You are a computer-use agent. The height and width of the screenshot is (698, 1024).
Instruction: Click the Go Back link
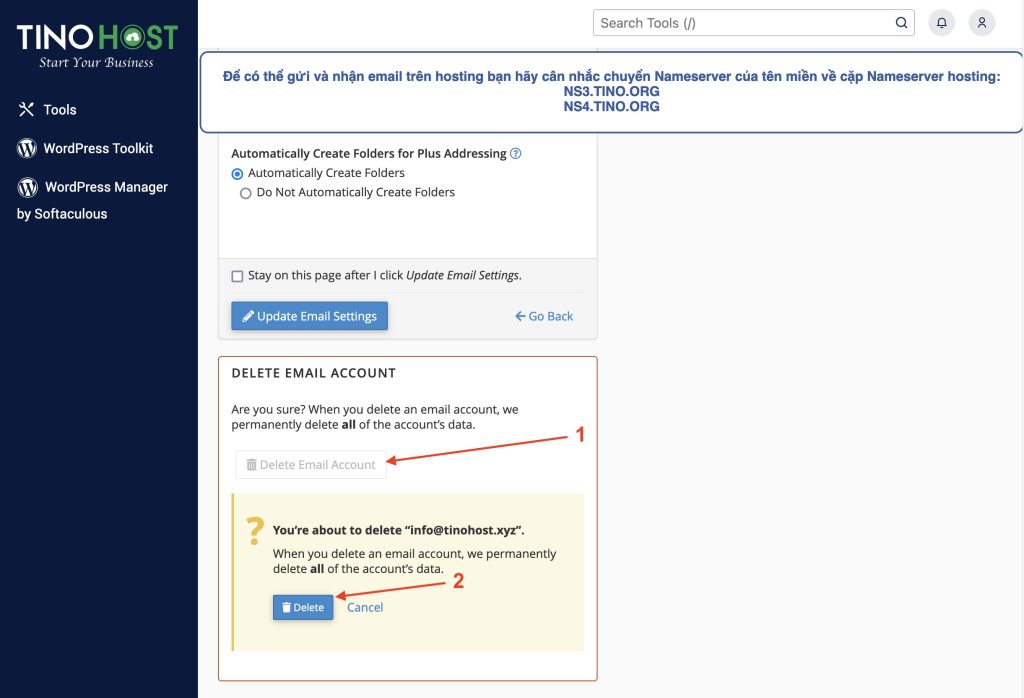pos(544,316)
